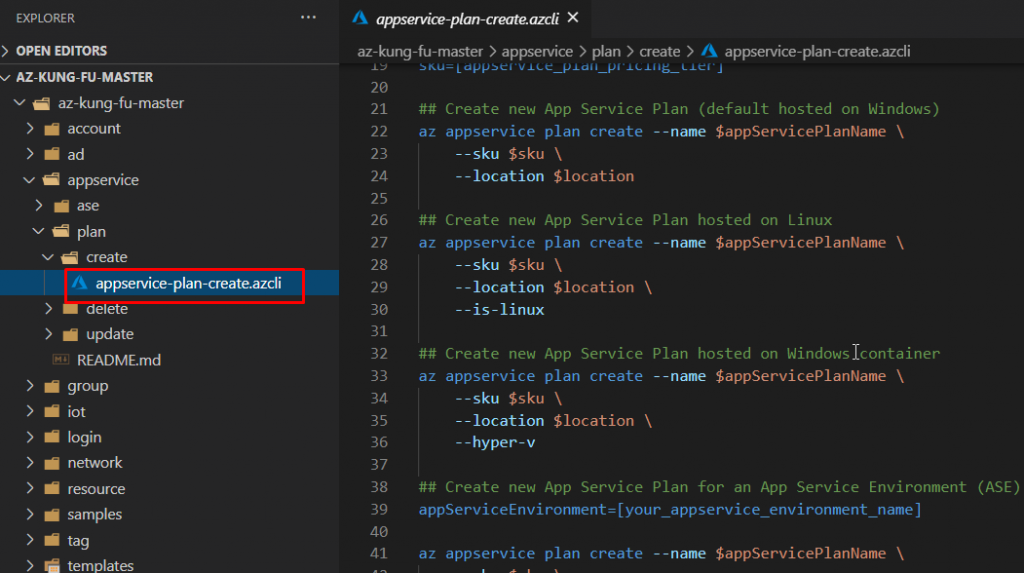The image size is (1024, 573).
Task: Open the Explorer more actions ellipsis menu
Action: (308, 18)
